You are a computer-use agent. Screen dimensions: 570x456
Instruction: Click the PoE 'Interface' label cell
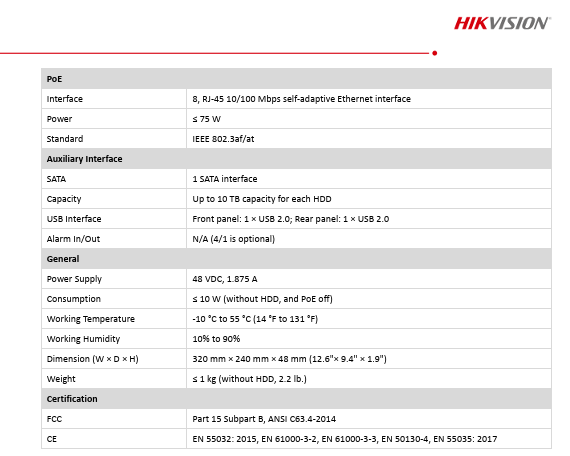pyautogui.click(x=114, y=99)
